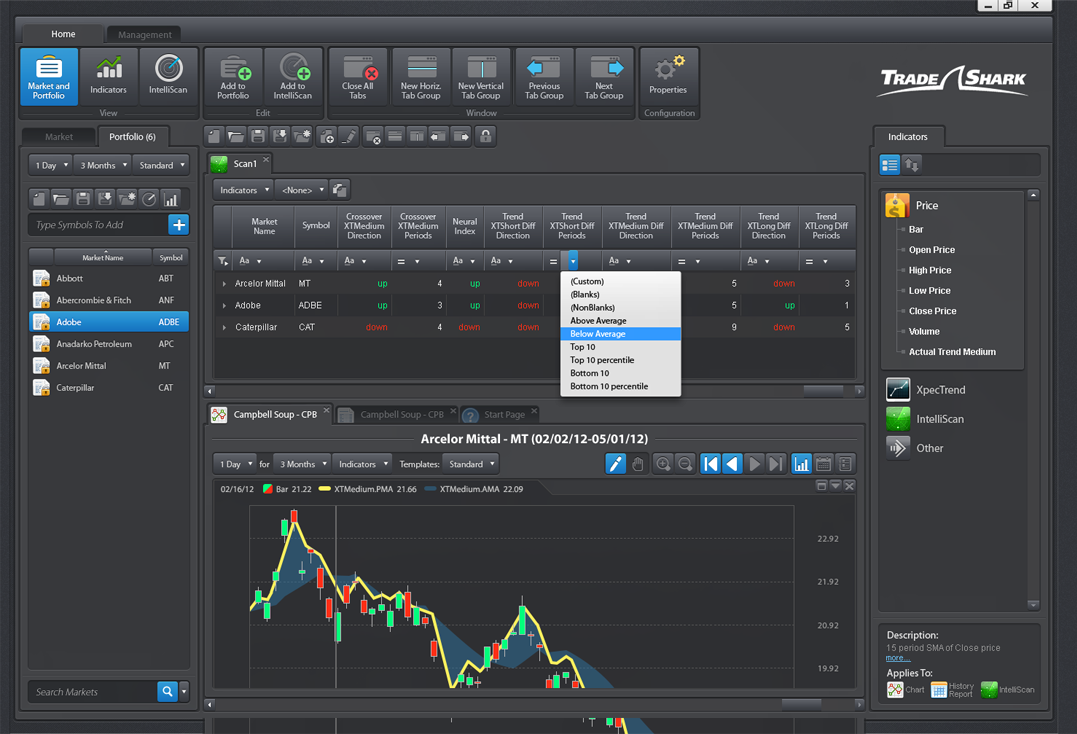Click the blue XTMedium.AMA legend swatch

pos(431,489)
